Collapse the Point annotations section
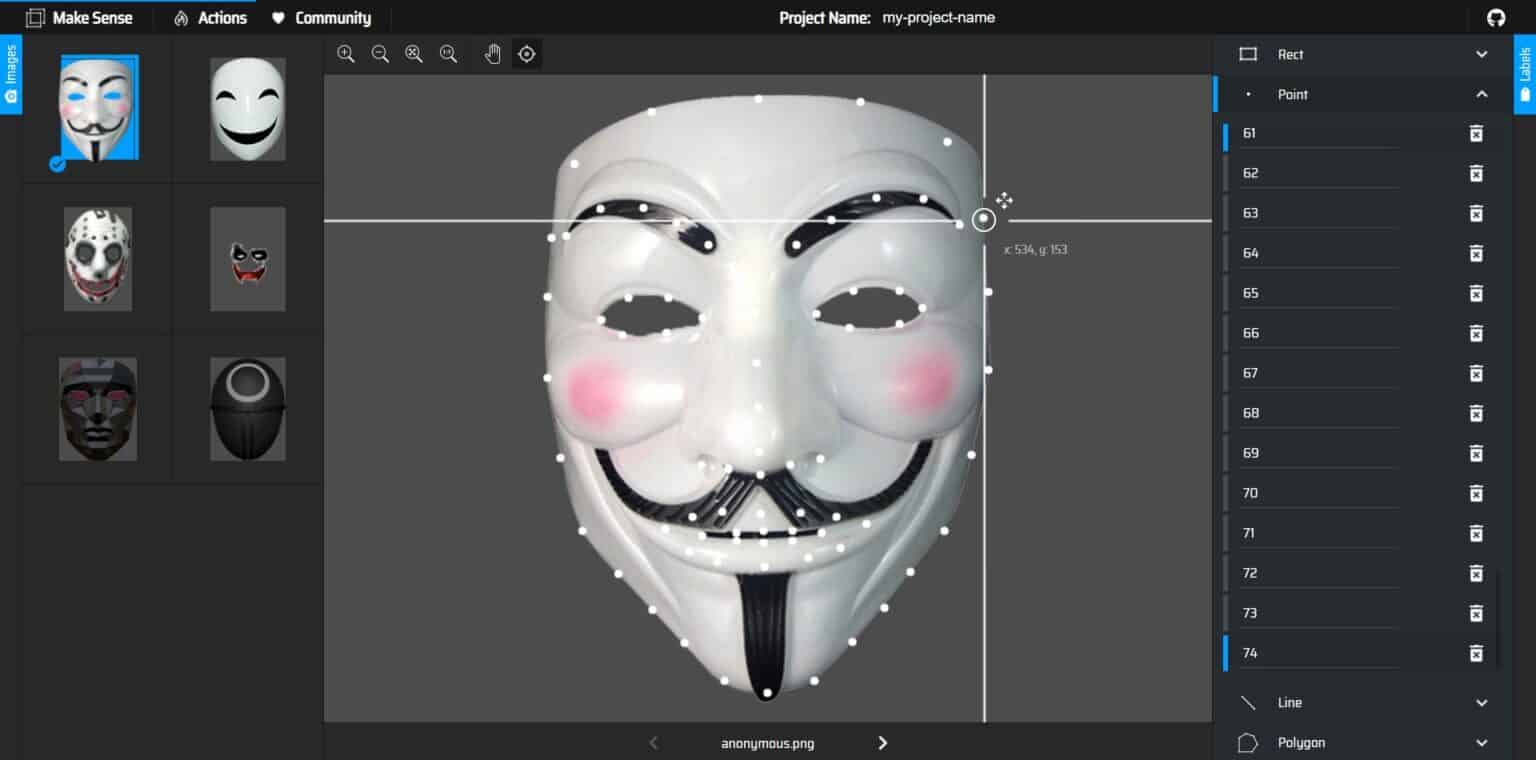Screen dimensions: 1536x760 [1481, 94]
